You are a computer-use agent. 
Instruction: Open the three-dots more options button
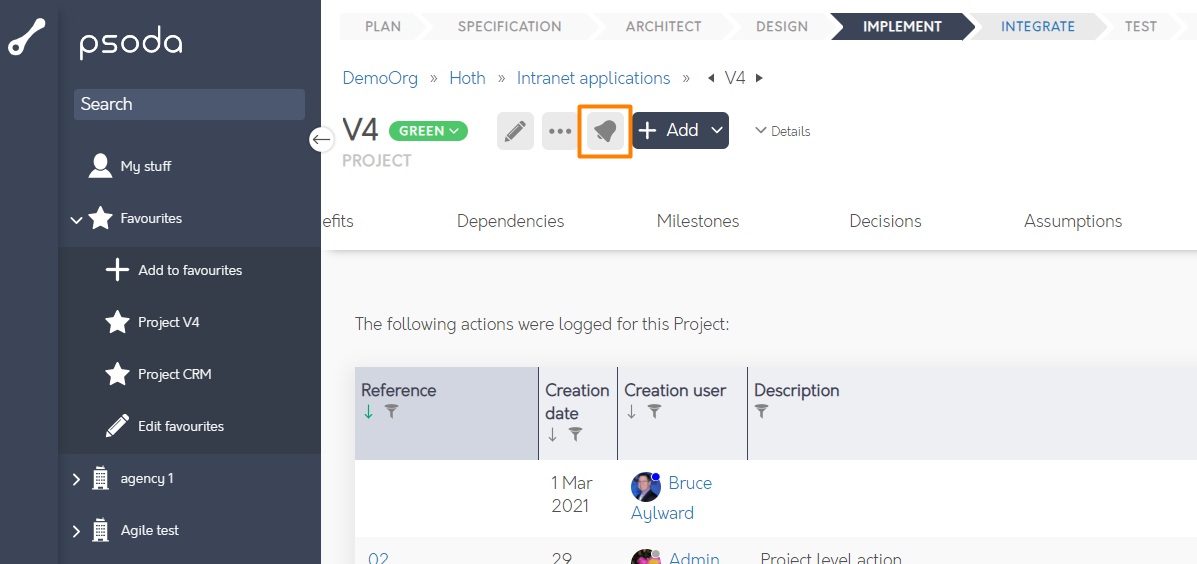pos(560,131)
